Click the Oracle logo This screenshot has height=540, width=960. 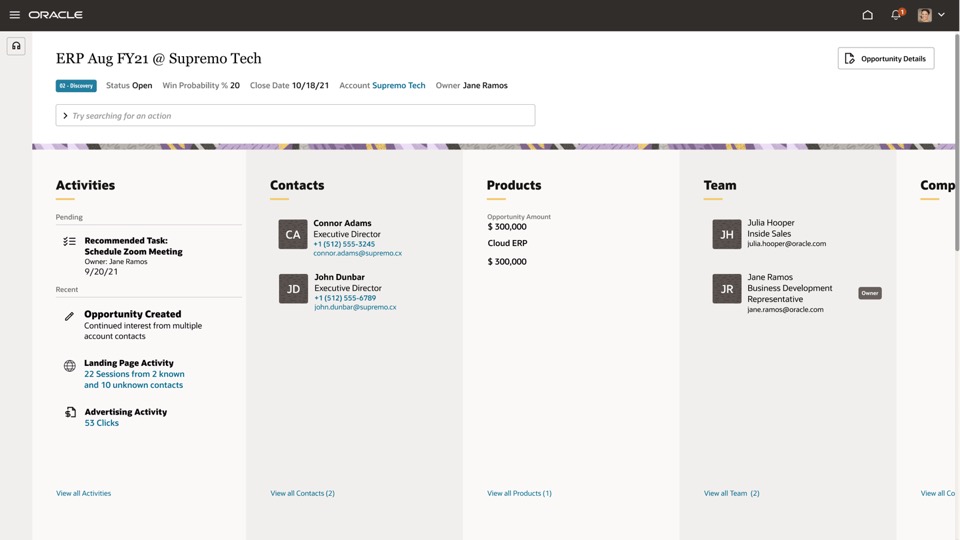point(56,15)
